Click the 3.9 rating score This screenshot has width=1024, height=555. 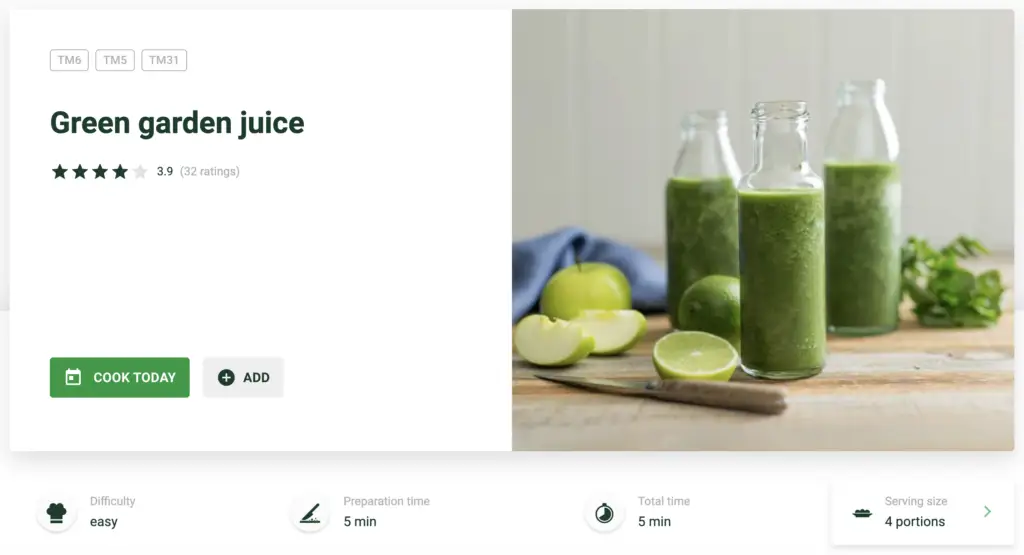[x=165, y=172]
